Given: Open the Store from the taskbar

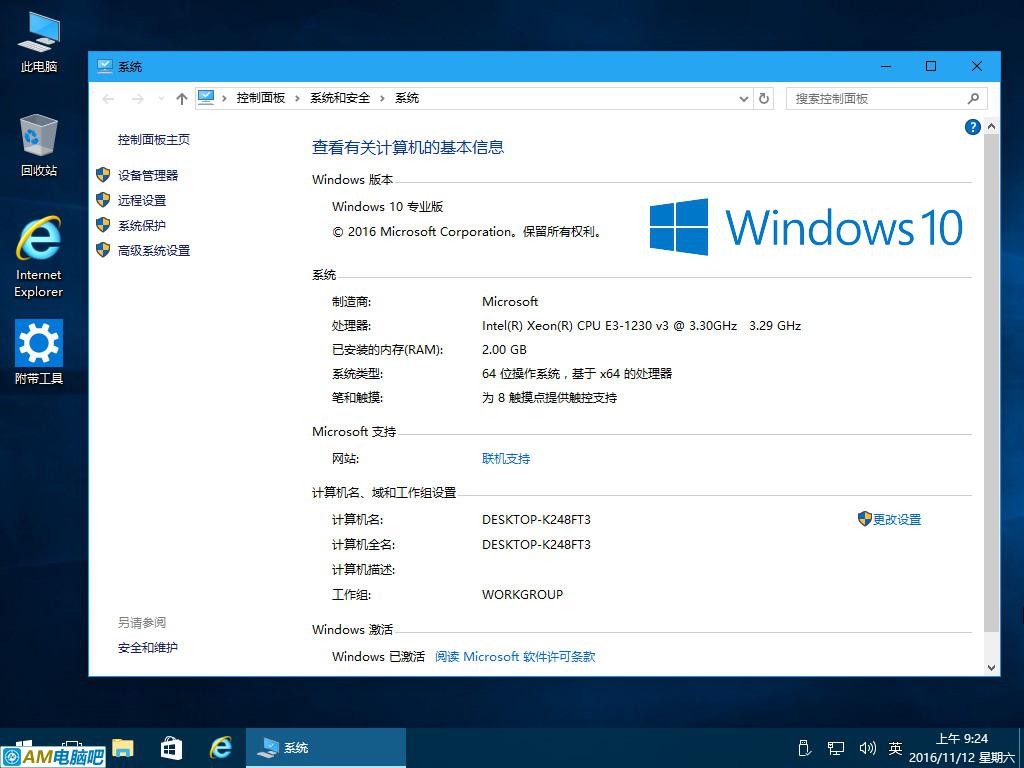Looking at the screenshot, I should [x=172, y=748].
